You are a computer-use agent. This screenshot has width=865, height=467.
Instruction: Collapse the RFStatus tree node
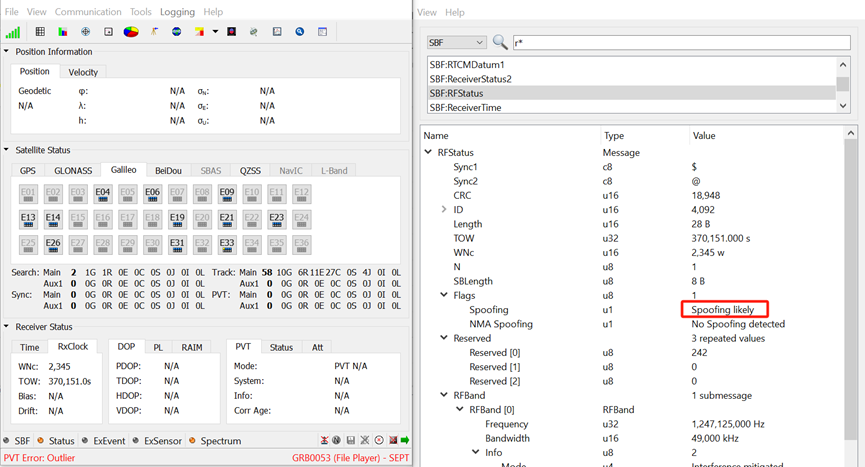428,152
